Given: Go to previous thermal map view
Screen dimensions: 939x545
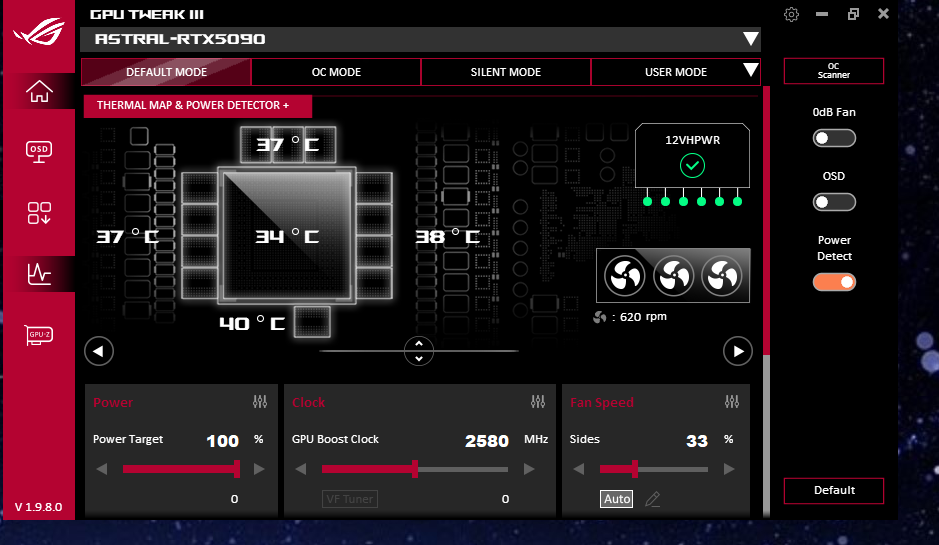Looking at the screenshot, I should tap(99, 351).
